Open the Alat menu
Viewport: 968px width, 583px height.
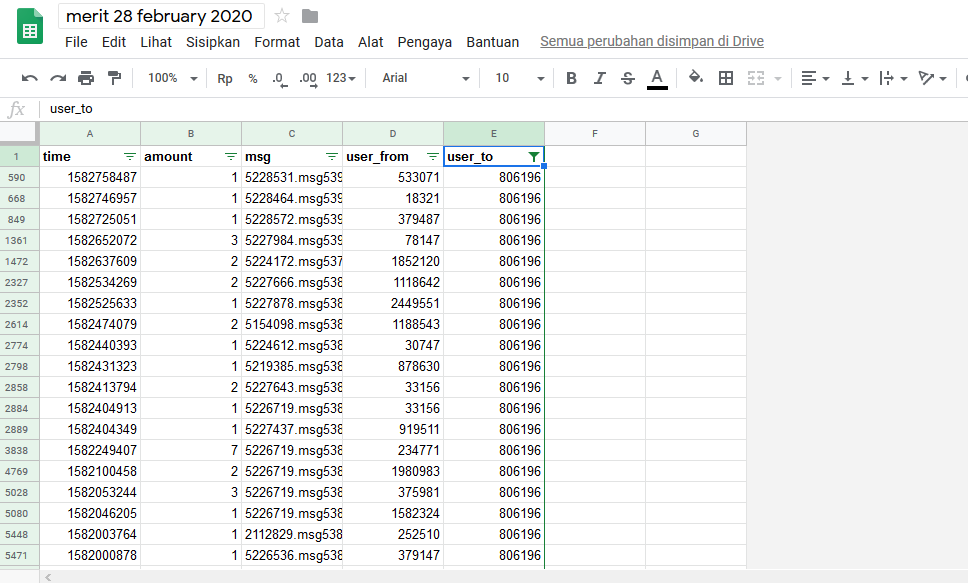pos(370,42)
